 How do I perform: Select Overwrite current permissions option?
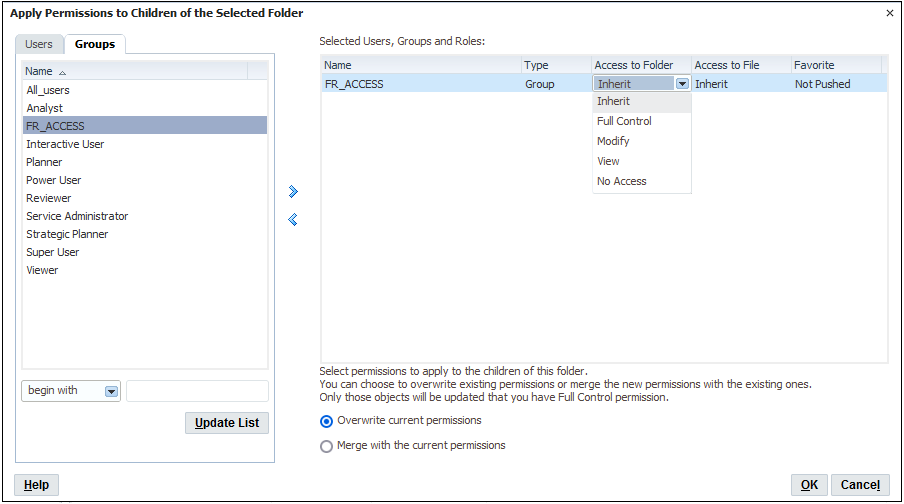point(327,421)
